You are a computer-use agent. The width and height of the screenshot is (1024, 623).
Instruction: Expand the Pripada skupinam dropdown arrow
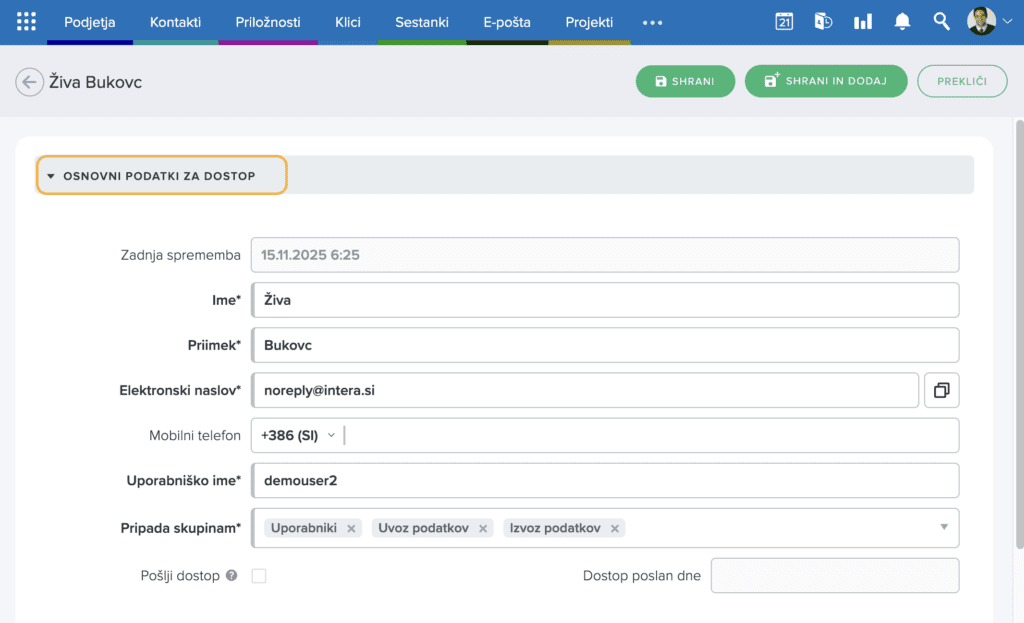pos(944,527)
